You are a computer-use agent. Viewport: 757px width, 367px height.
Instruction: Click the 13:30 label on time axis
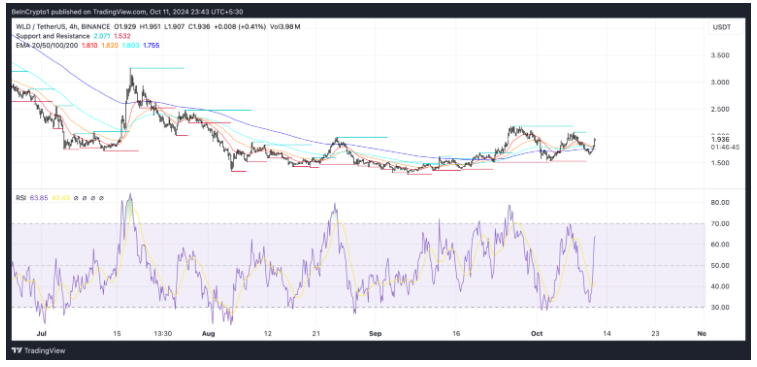click(x=162, y=333)
